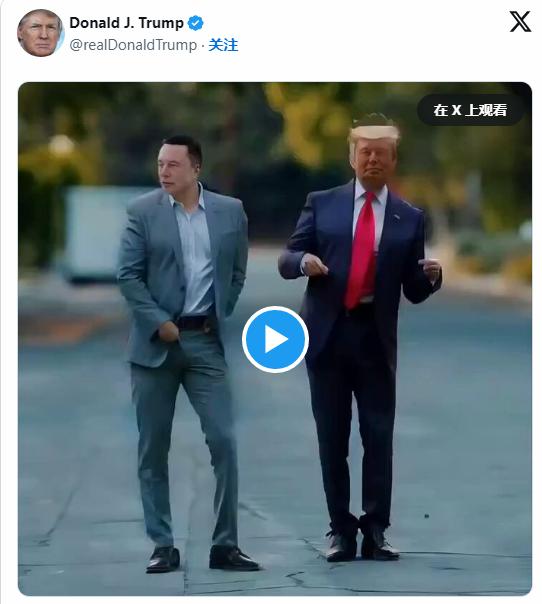Image resolution: width=542 pixels, height=604 pixels.
Task: Click the dot separator next to 关注
Action: [x=203, y=45]
